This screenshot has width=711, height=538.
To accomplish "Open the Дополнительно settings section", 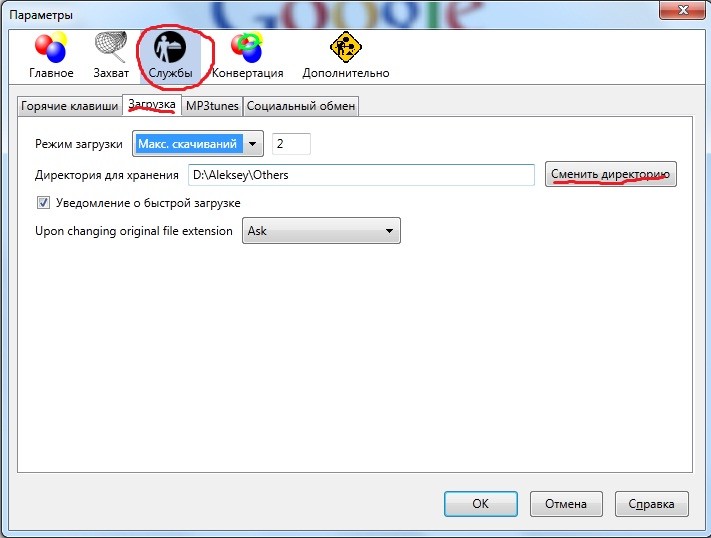I will (x=346, y=56).
